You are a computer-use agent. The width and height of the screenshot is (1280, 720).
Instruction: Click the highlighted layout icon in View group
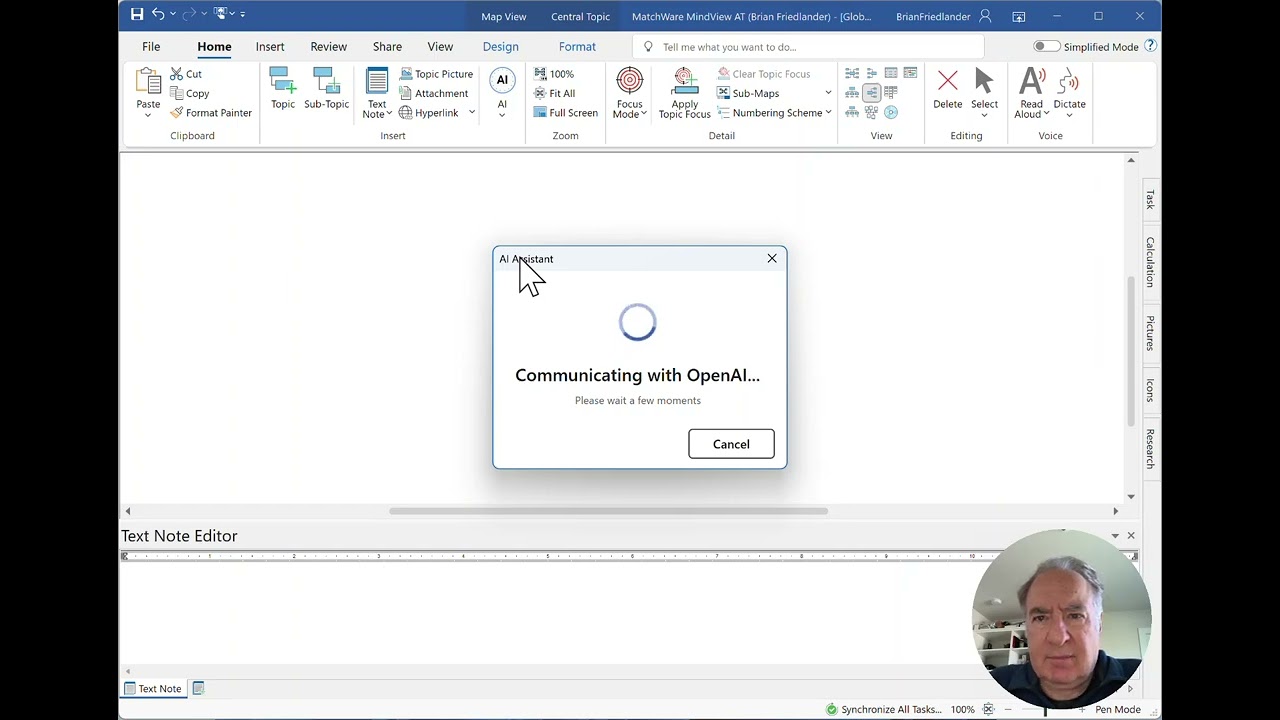871,93
